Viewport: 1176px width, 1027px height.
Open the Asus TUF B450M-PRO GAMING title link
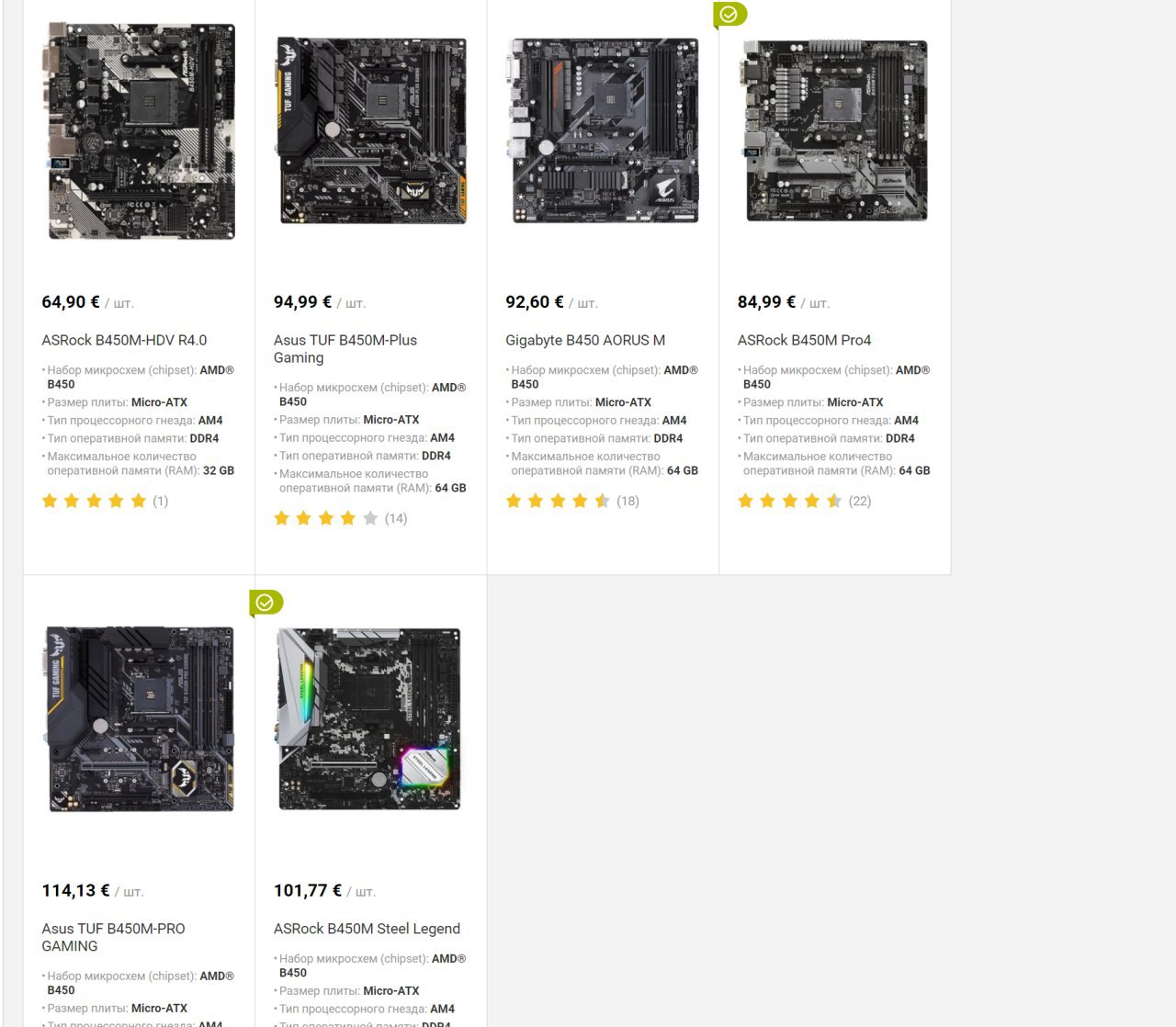113,937
